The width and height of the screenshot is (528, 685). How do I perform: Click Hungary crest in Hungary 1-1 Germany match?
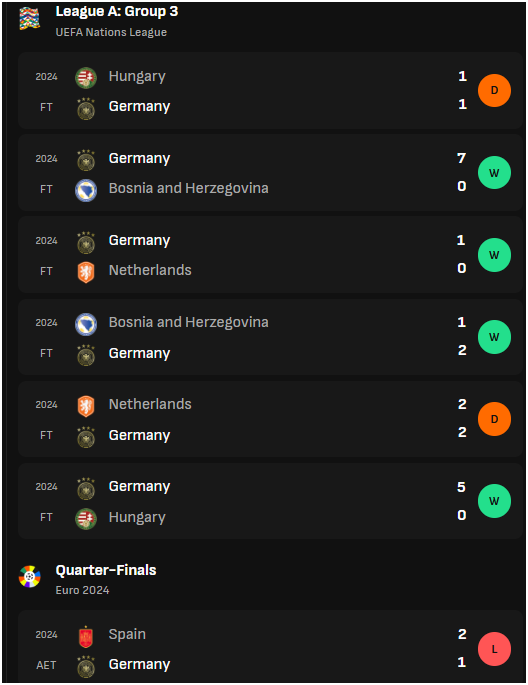(86, 78)
